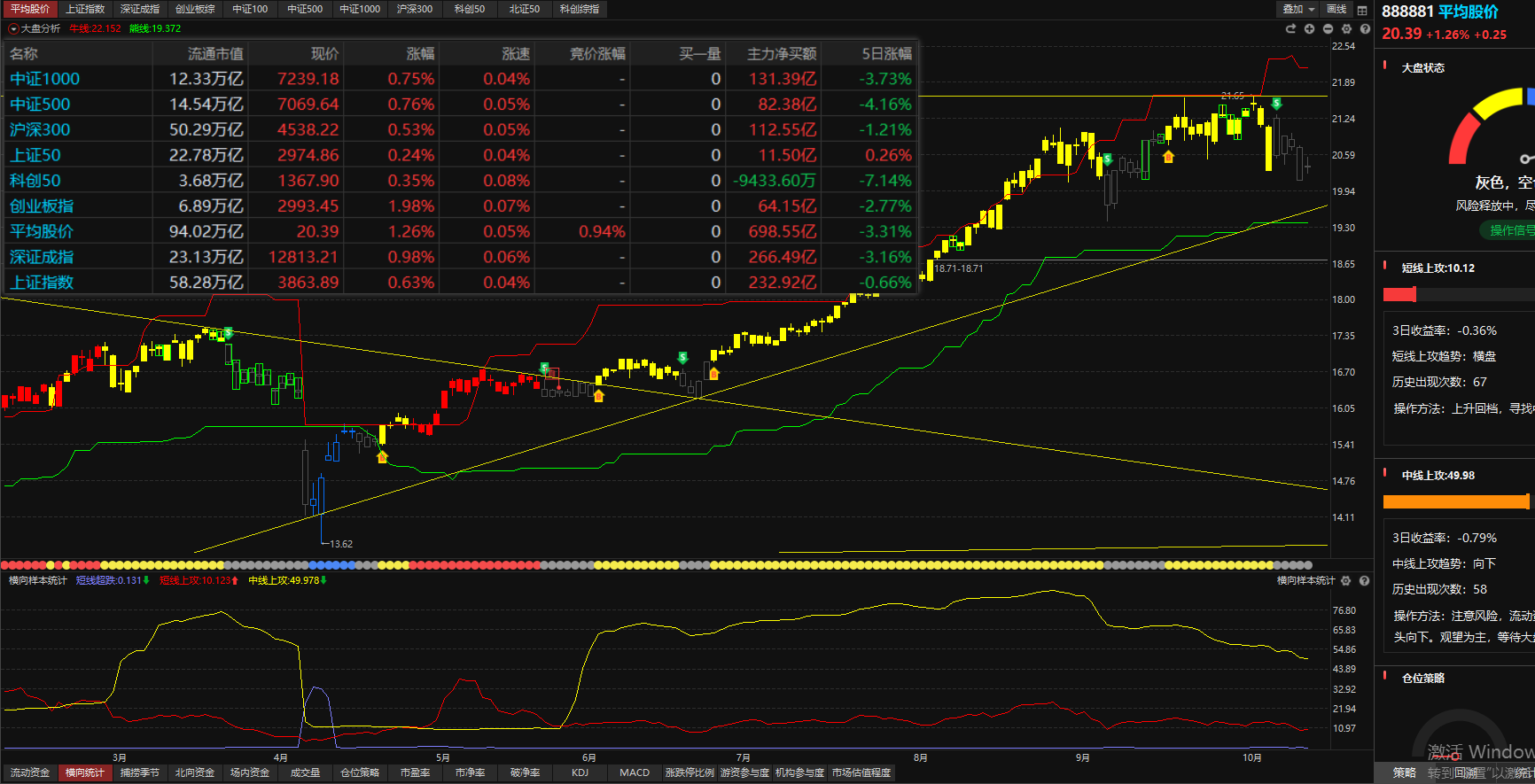The width and height of the screenshot is (1535, 784).
Task: Collapse the 大盘分析 indicator toggle
Action: 13,29
